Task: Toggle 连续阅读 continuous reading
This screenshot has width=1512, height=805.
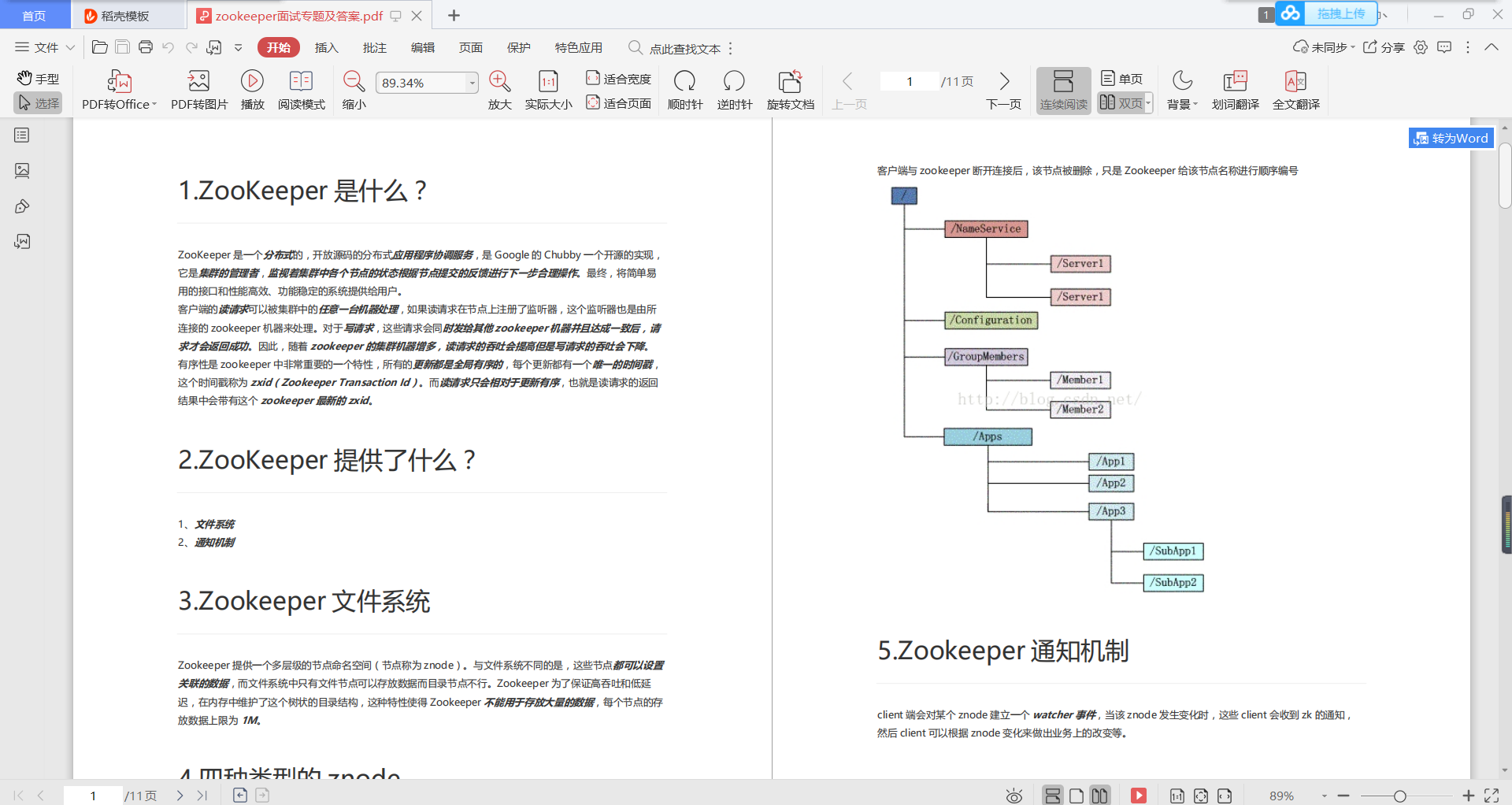Action: point(1063,91)
